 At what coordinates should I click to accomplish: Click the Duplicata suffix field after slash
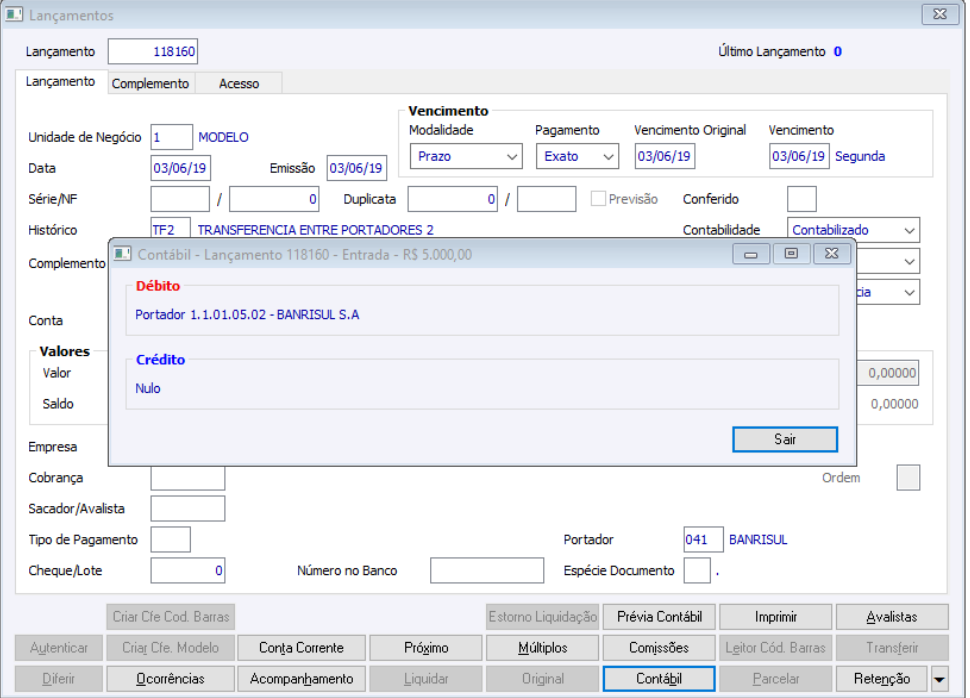pyautogui.click(x=547, y=199)
